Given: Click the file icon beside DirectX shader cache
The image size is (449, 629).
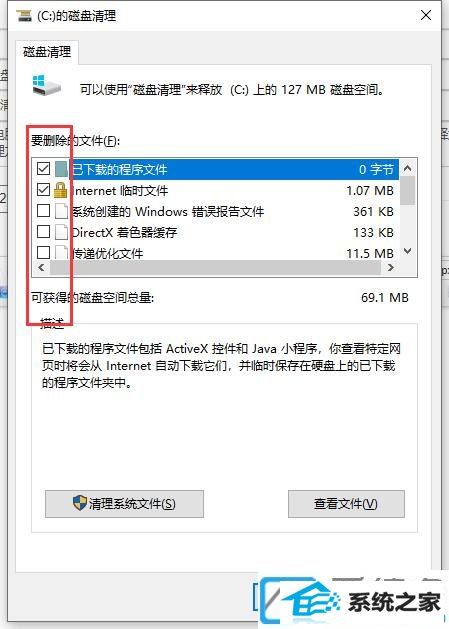Looking at the screenshot, I should point(61,232).
